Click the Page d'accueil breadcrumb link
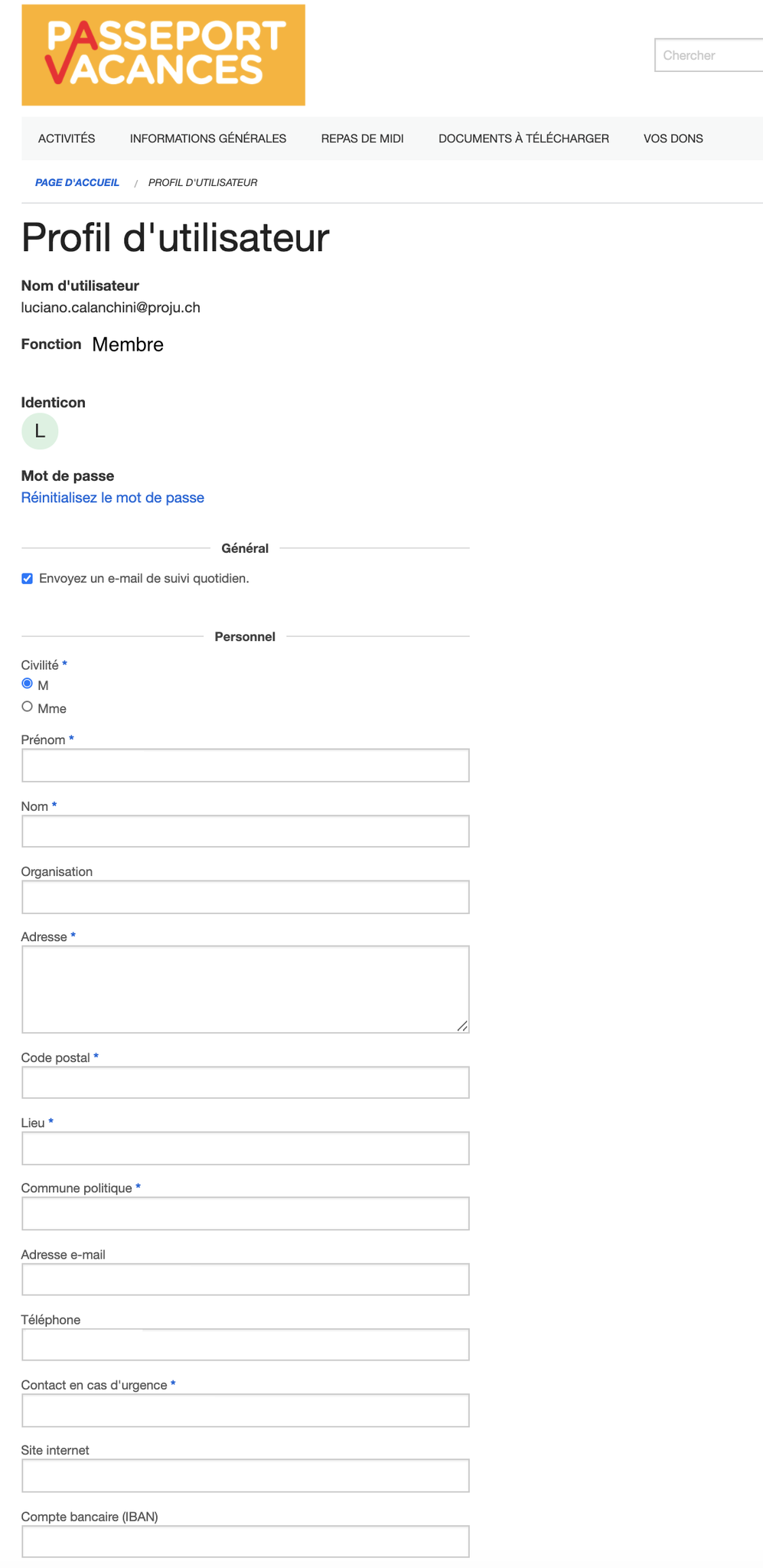 77,183
